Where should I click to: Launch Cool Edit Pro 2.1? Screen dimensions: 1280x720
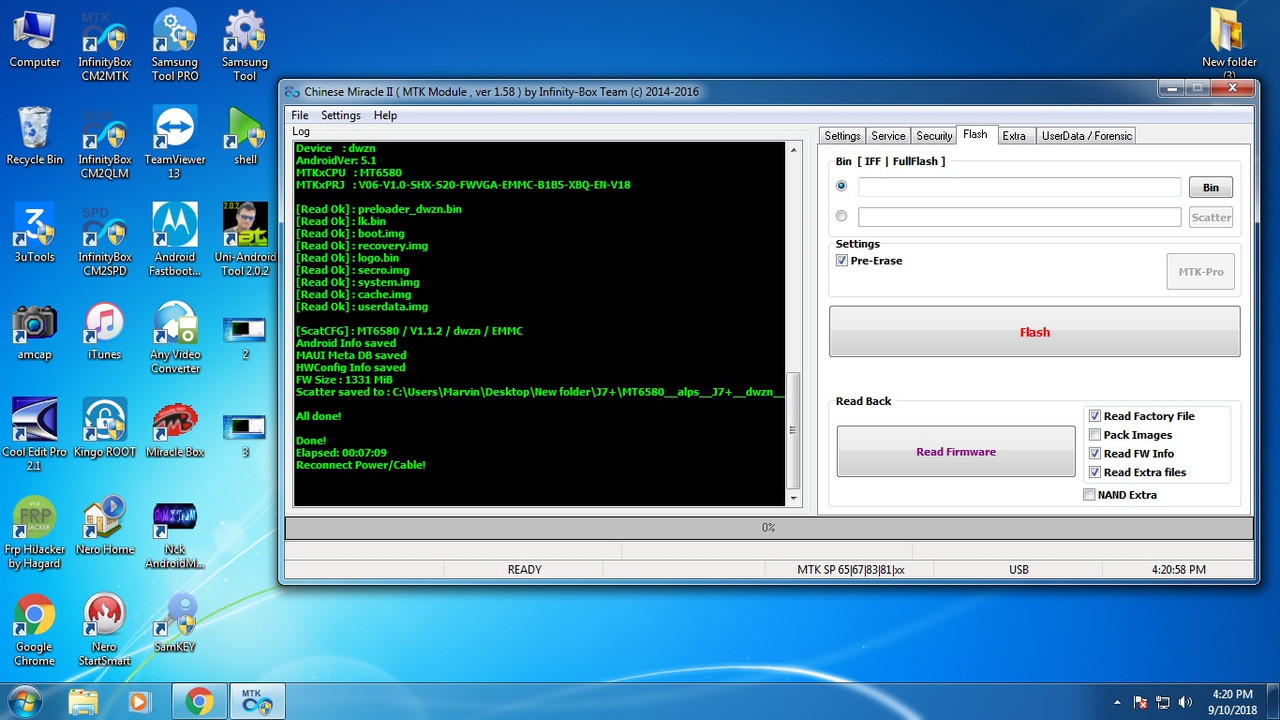pyautogui.click(x=34, y=436)
